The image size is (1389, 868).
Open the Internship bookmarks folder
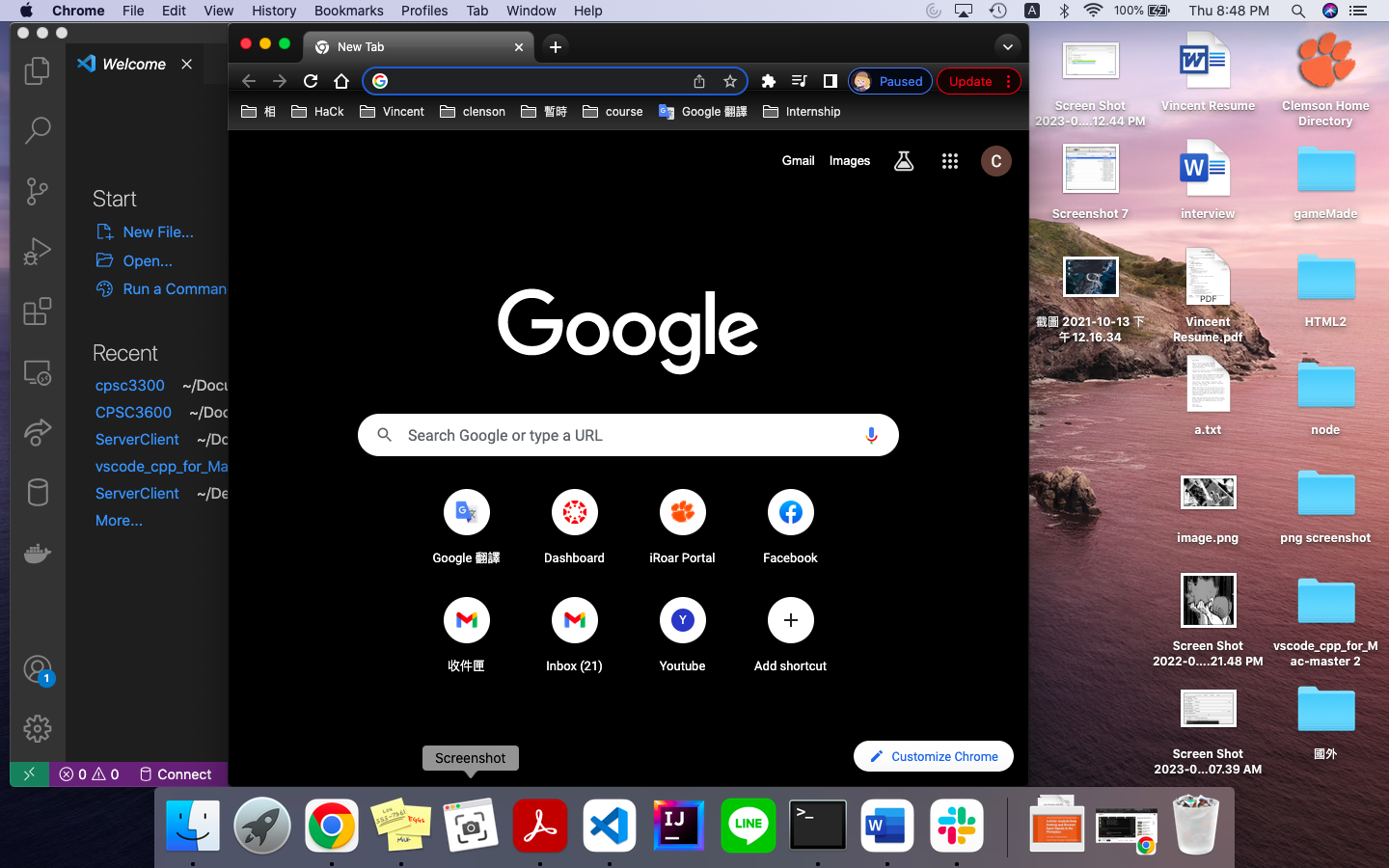(802, 112)
